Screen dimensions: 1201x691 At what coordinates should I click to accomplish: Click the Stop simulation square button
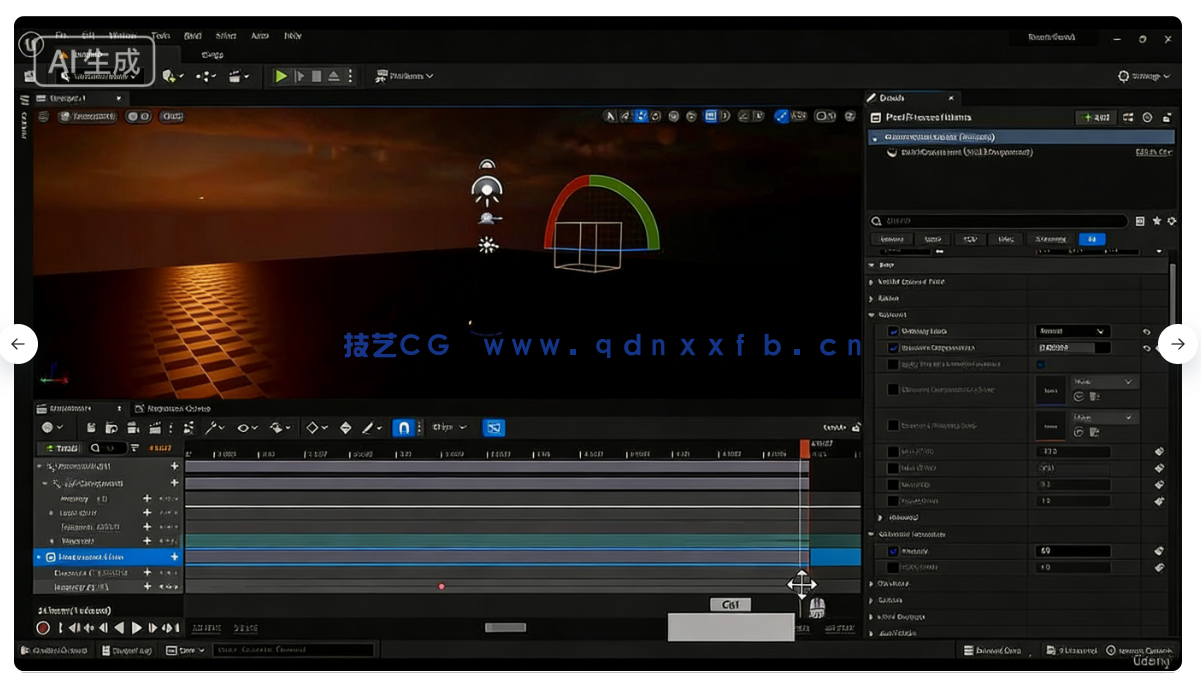click(317, 76)
